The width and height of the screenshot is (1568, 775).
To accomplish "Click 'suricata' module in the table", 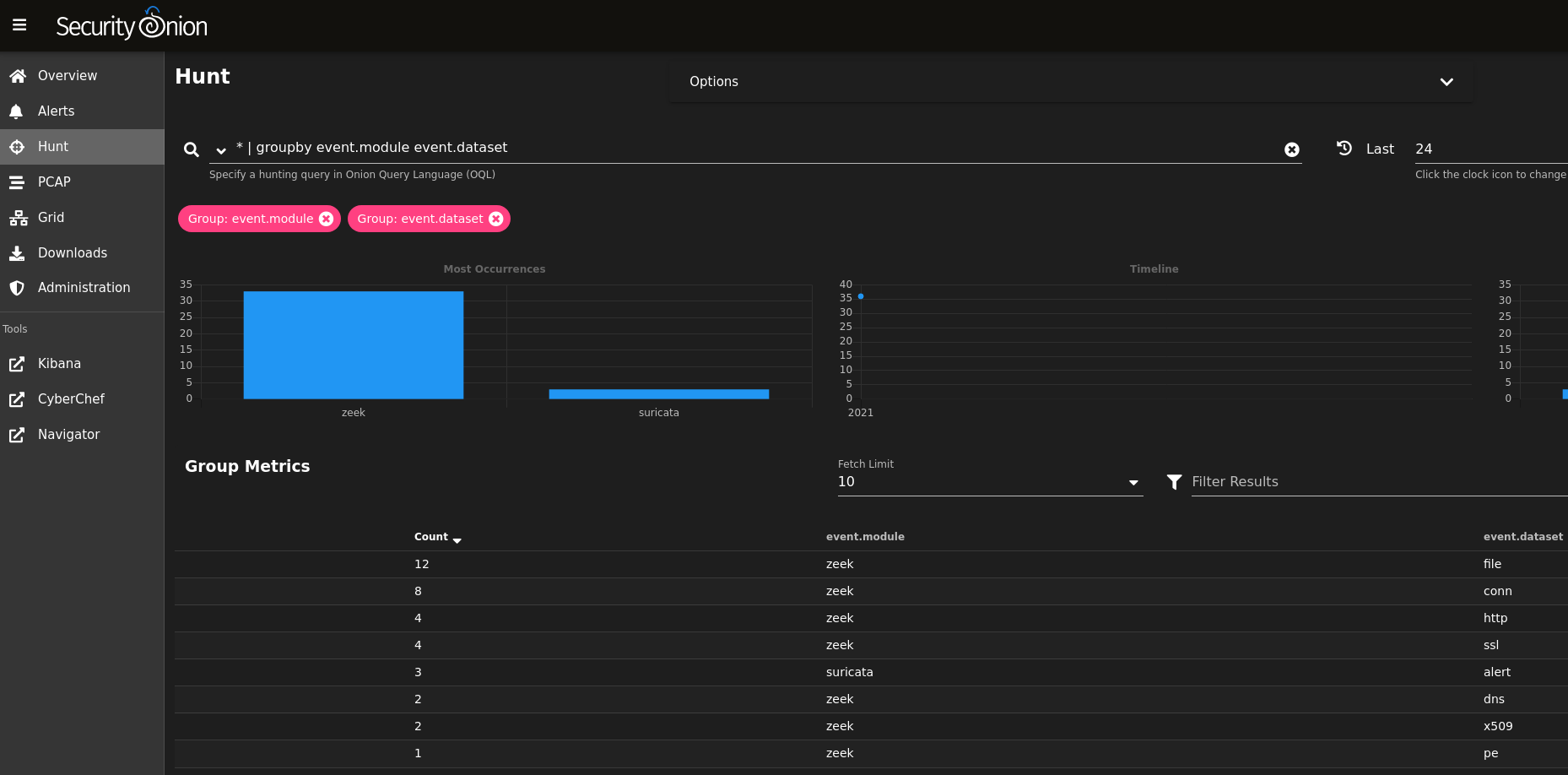I will [849, 672].
